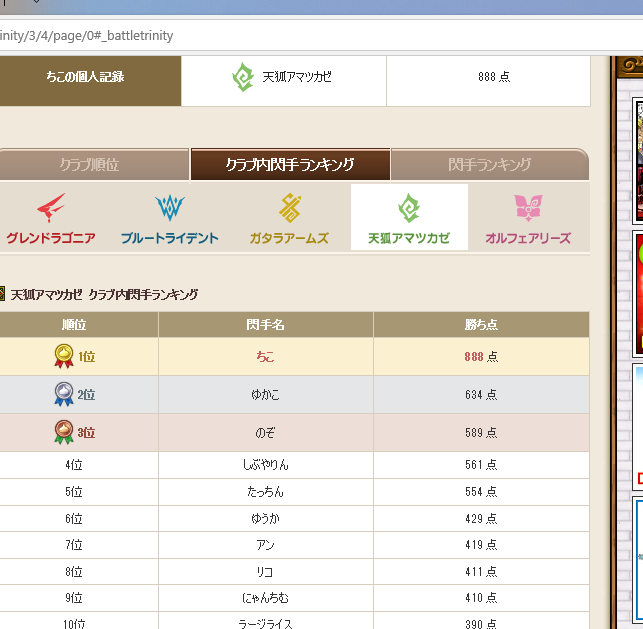
Task: Select the ガタラアームズ club icon
Action: tap(290, 208)
